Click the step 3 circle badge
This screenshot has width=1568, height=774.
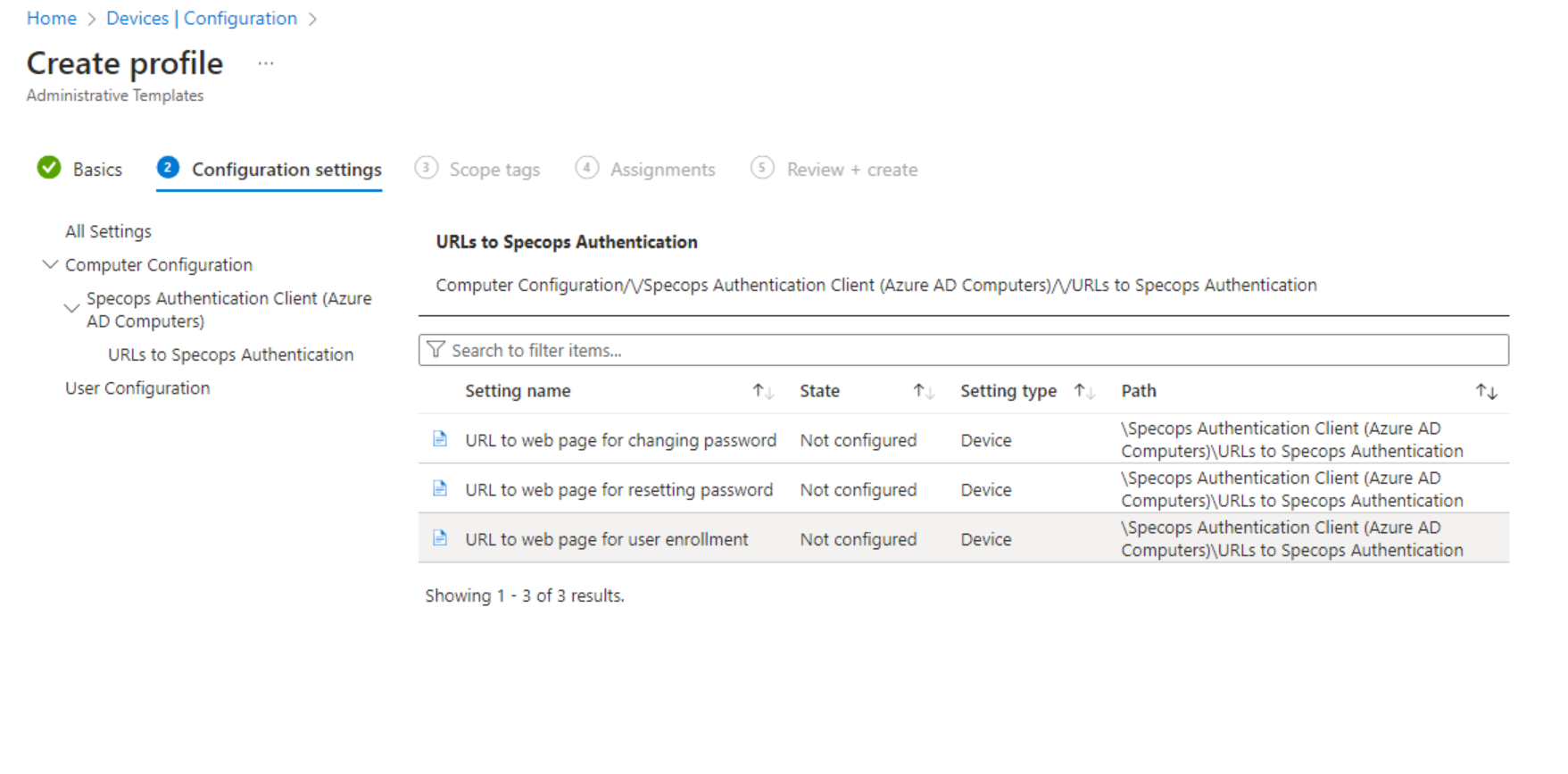coord(427,168)
